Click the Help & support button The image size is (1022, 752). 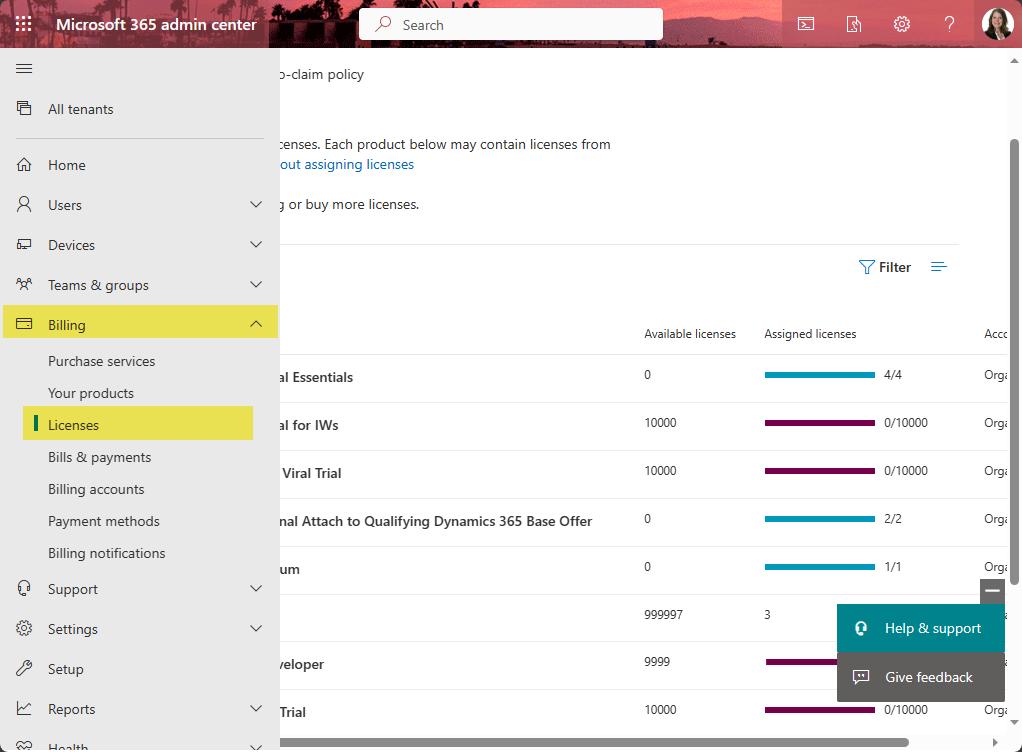coord(920,628)
